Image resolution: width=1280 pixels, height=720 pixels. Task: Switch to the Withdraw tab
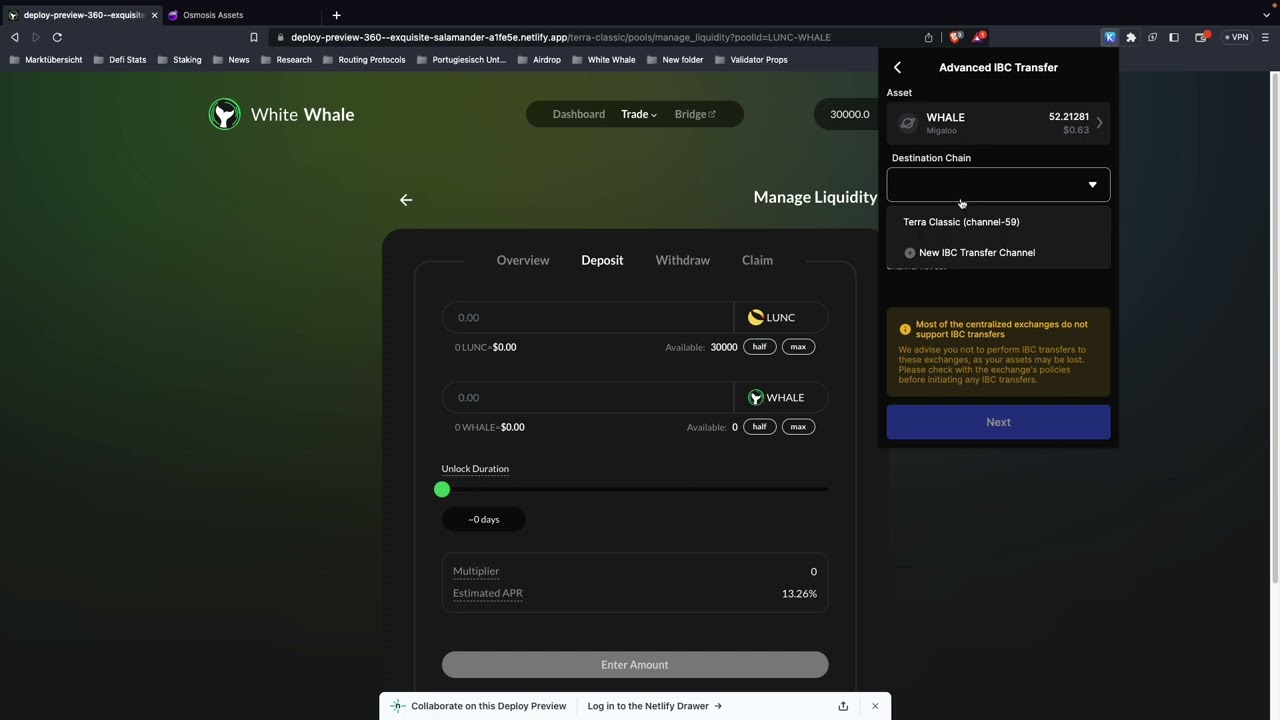pyautogui.click(x=683, y=260)
